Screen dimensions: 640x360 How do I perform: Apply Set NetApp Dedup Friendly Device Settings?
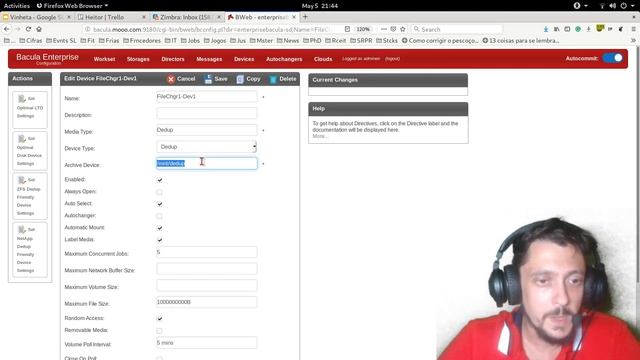click(x=30, y=249)
